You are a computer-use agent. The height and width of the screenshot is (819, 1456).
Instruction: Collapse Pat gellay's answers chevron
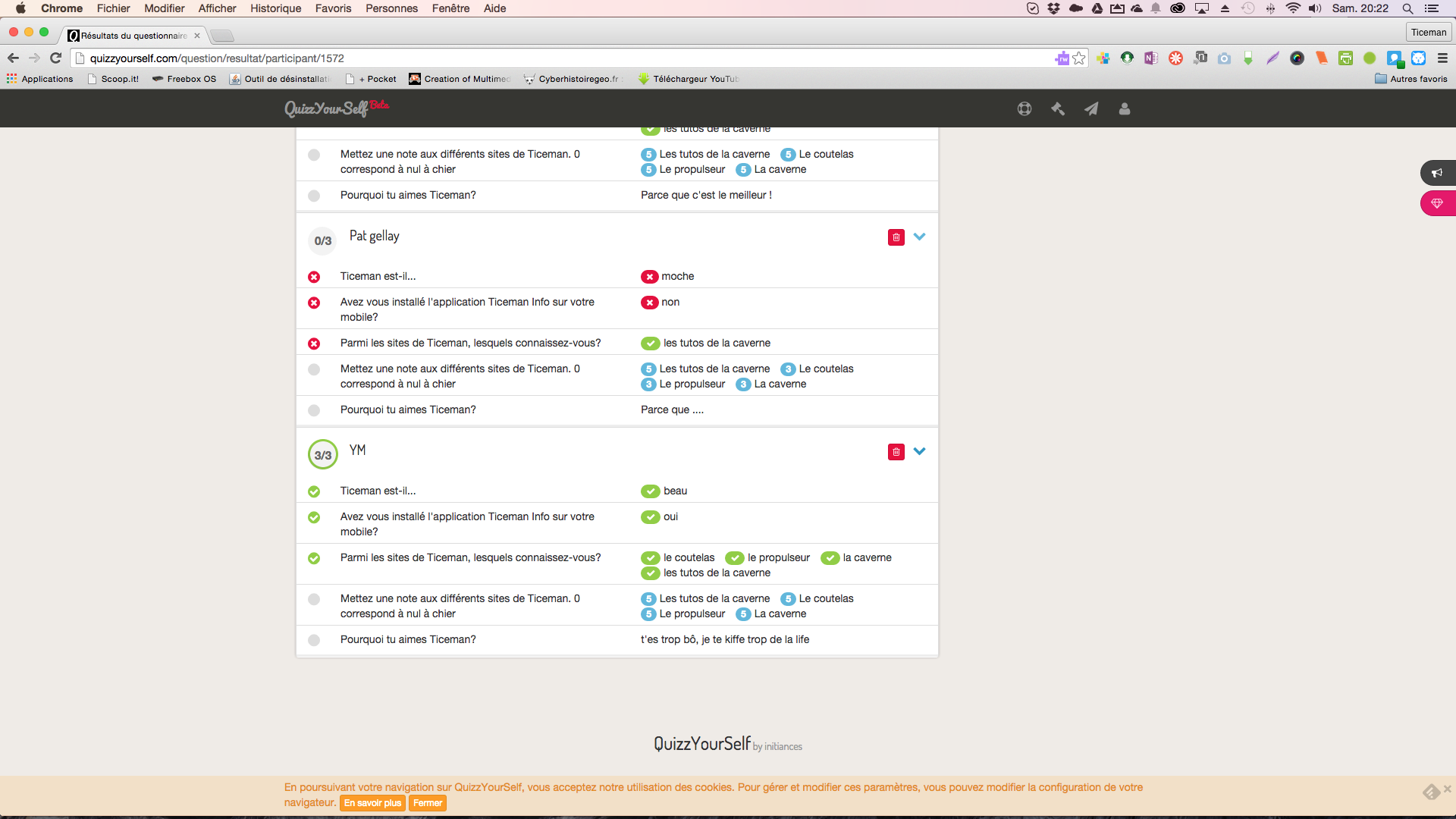919,237
